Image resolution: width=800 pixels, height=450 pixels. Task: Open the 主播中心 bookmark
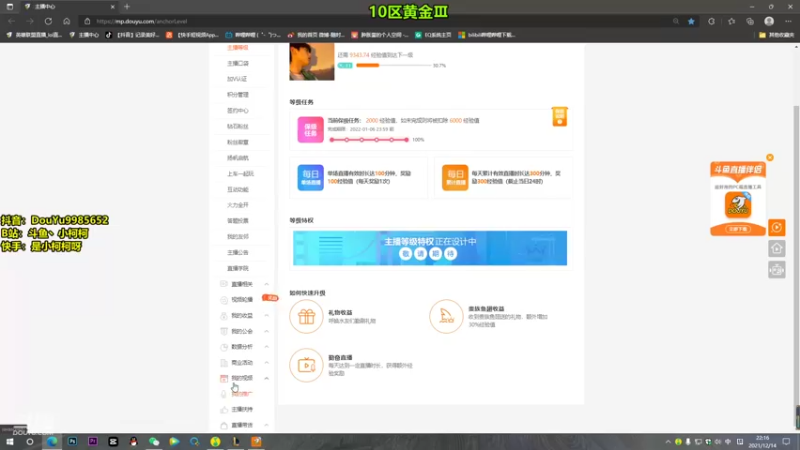84,35
